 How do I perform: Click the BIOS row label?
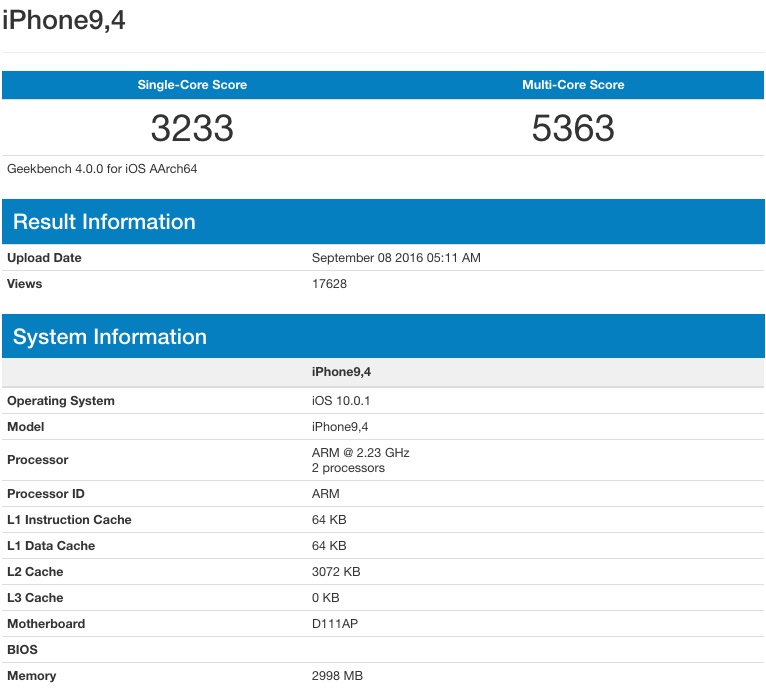tap(22, 650)
